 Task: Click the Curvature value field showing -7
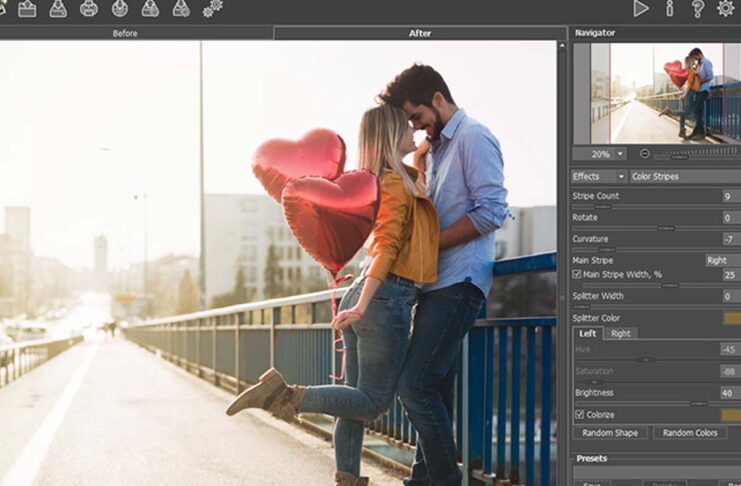pos(732,239)
